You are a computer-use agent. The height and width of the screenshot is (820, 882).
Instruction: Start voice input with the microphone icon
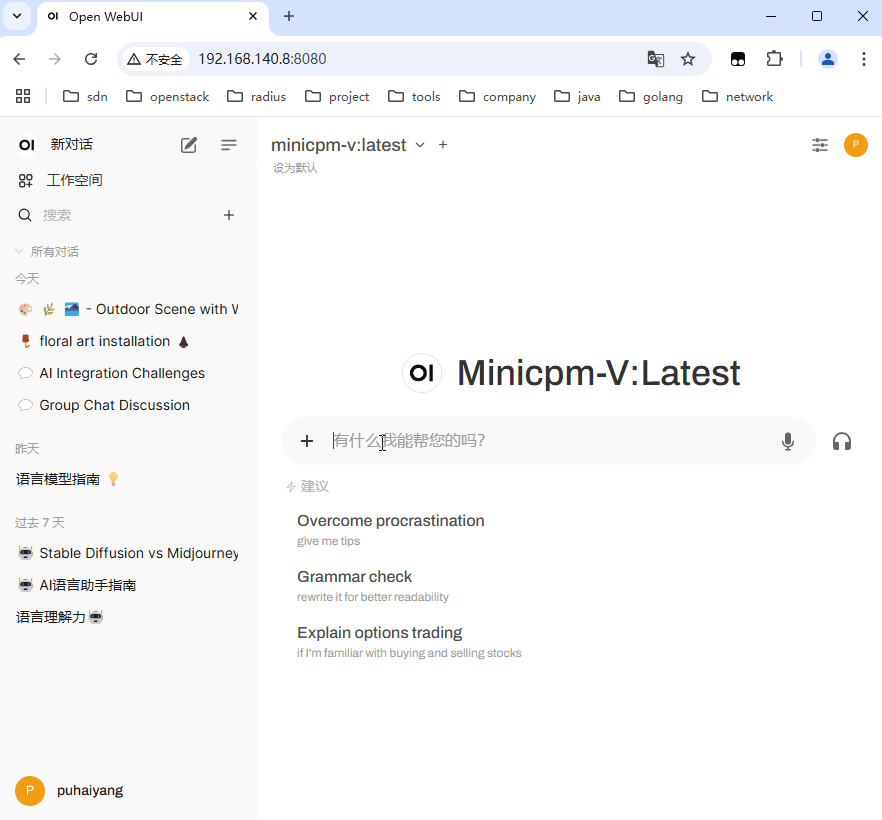point(788,441)
